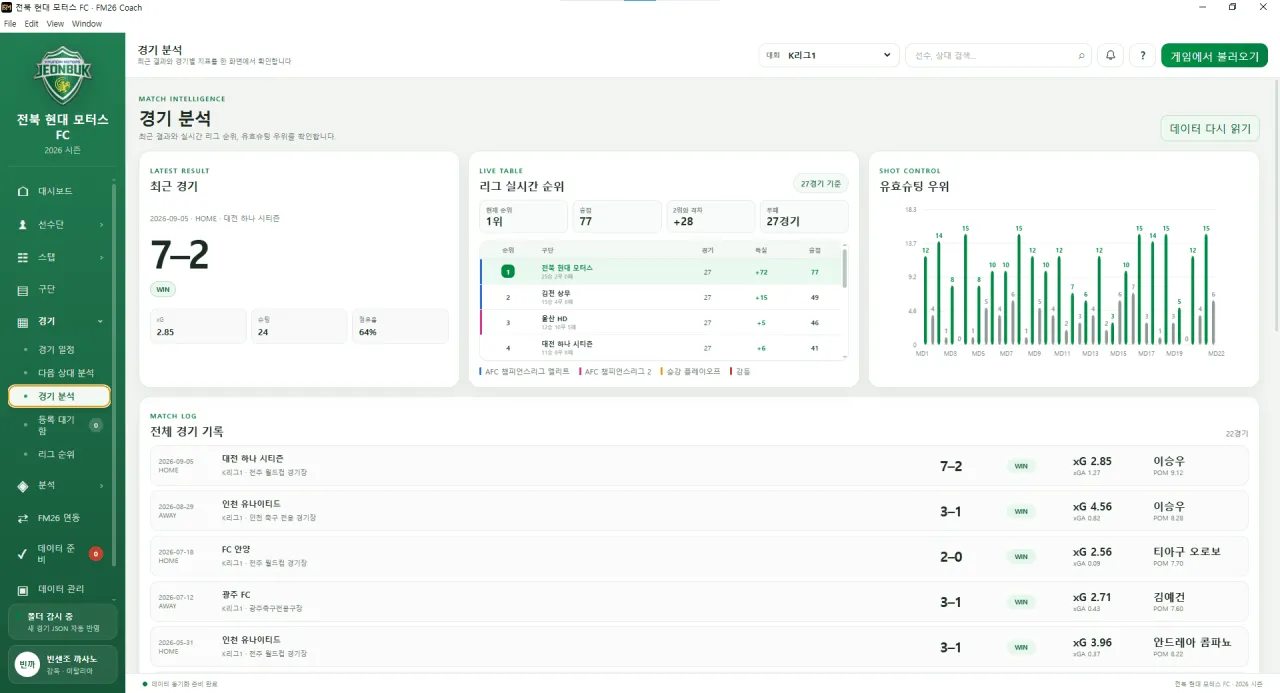Open the 7–2 대전 하나 시티즌 match log row
This screenshot has height=693, width=1280.
point(699,466)
